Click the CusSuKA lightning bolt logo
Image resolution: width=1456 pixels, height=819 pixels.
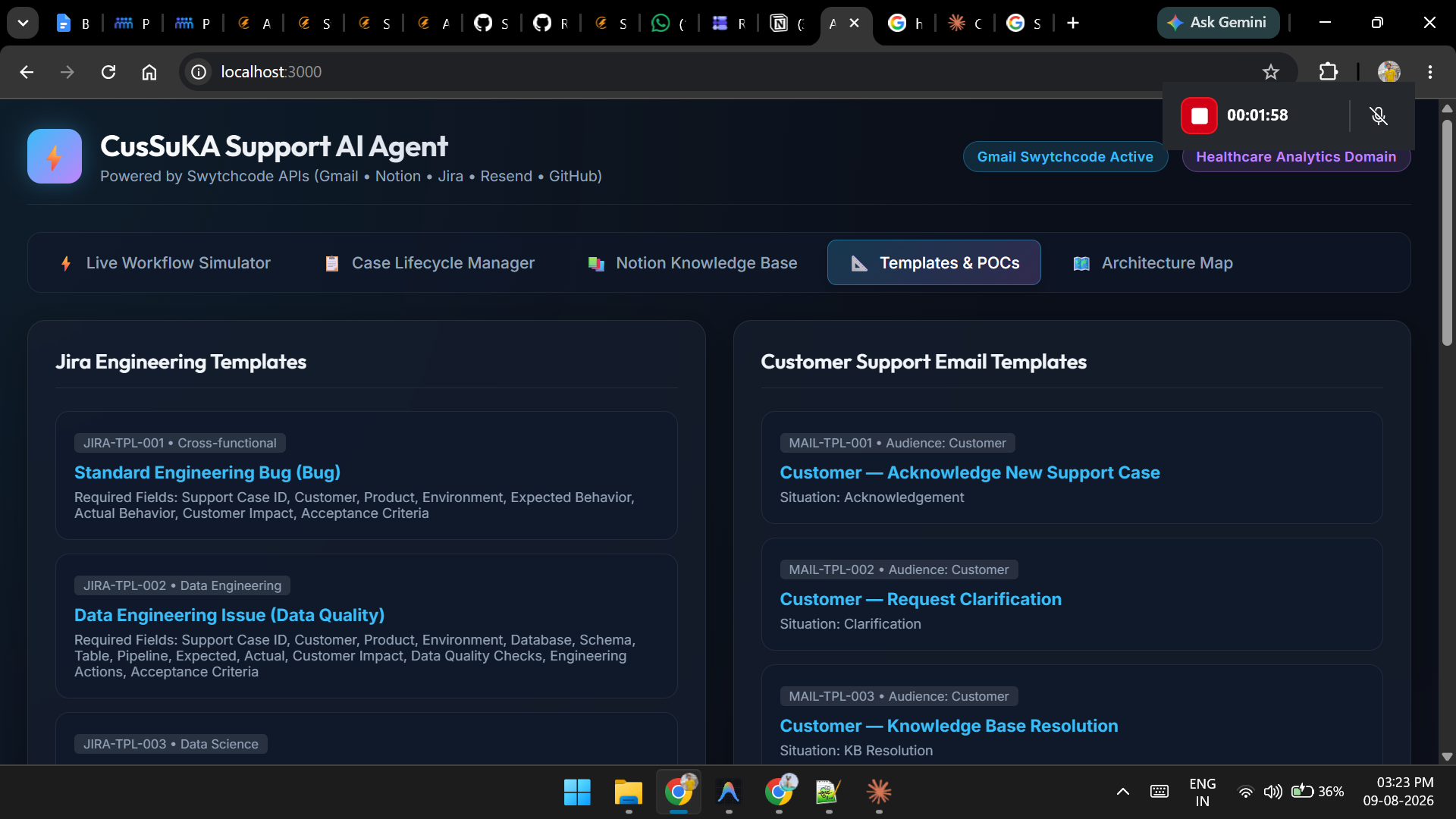coord(55,156)
